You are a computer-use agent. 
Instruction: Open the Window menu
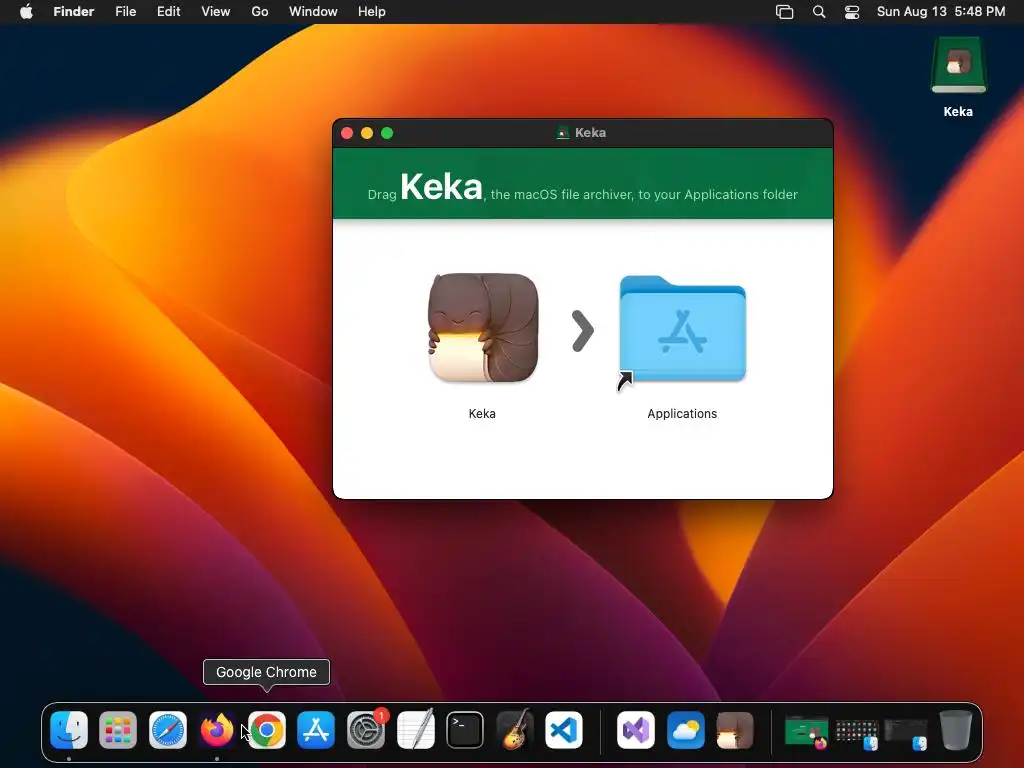click(x=313, y=12)
